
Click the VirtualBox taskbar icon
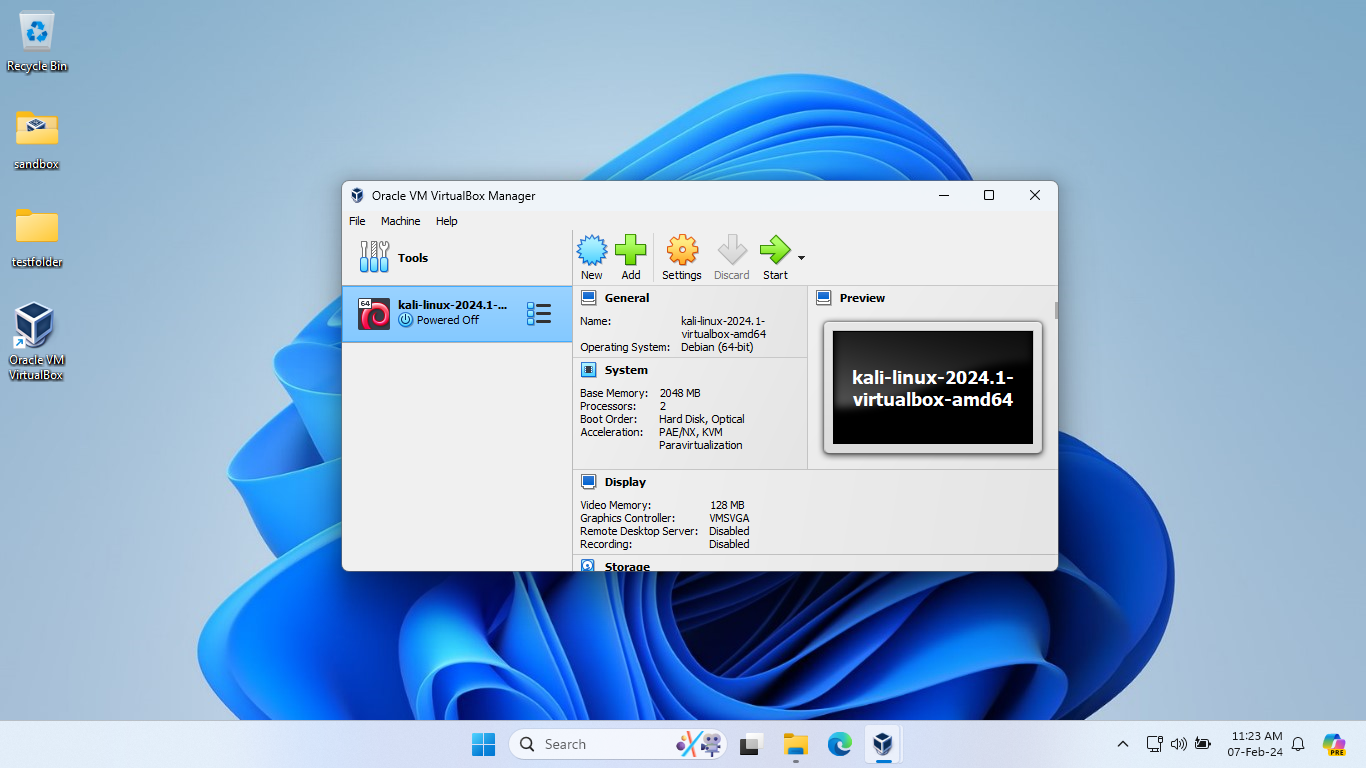click(x=883, y=744)
